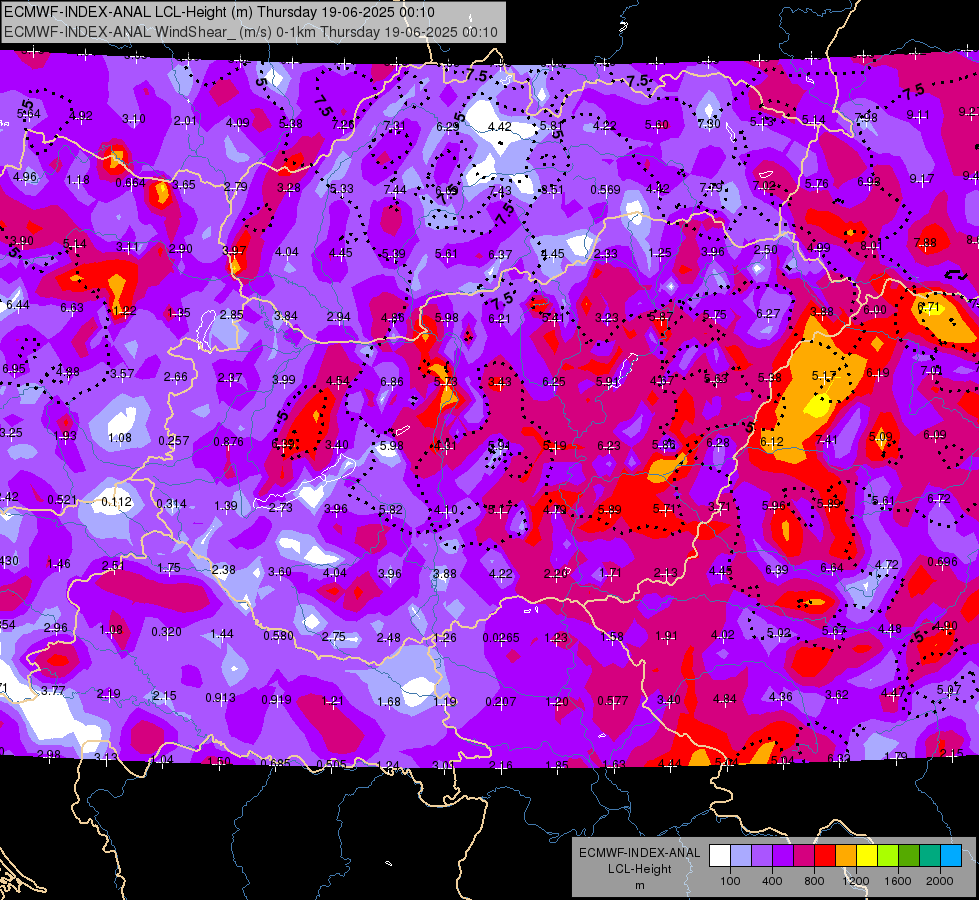Click the legend title ECMWF-INDEX-ANAL
The height and width of the screenshot is (900, 979).
click(x=639, y=853)
